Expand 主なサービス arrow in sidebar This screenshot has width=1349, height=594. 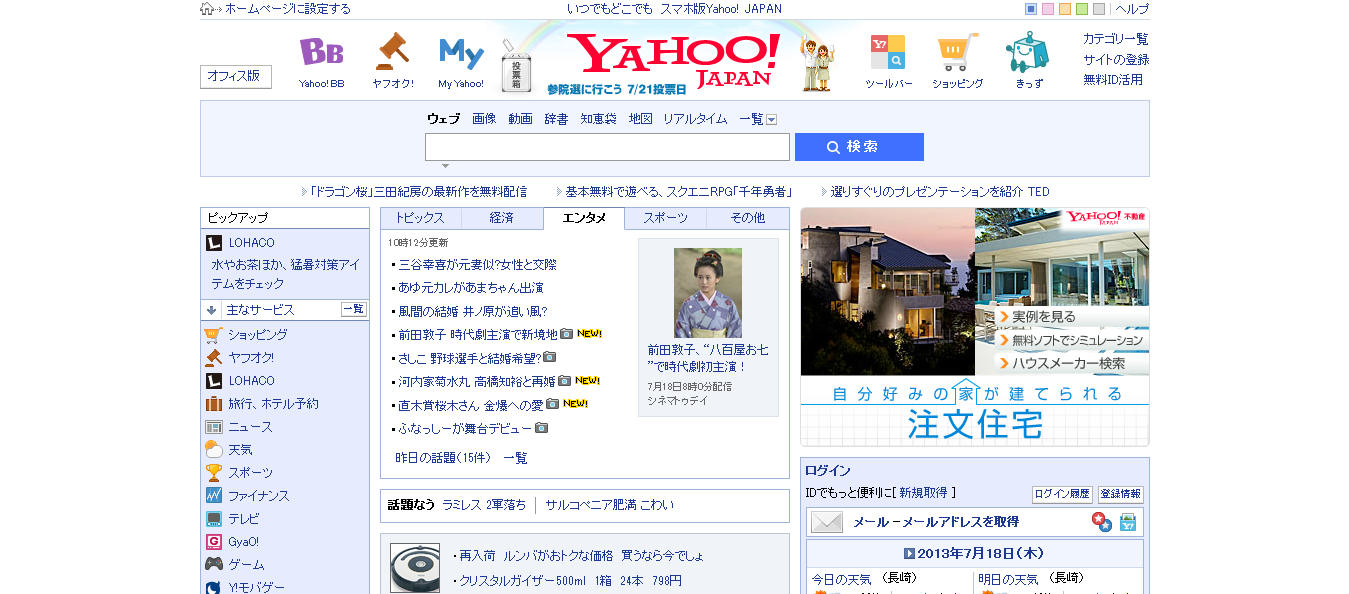(212, 310)
